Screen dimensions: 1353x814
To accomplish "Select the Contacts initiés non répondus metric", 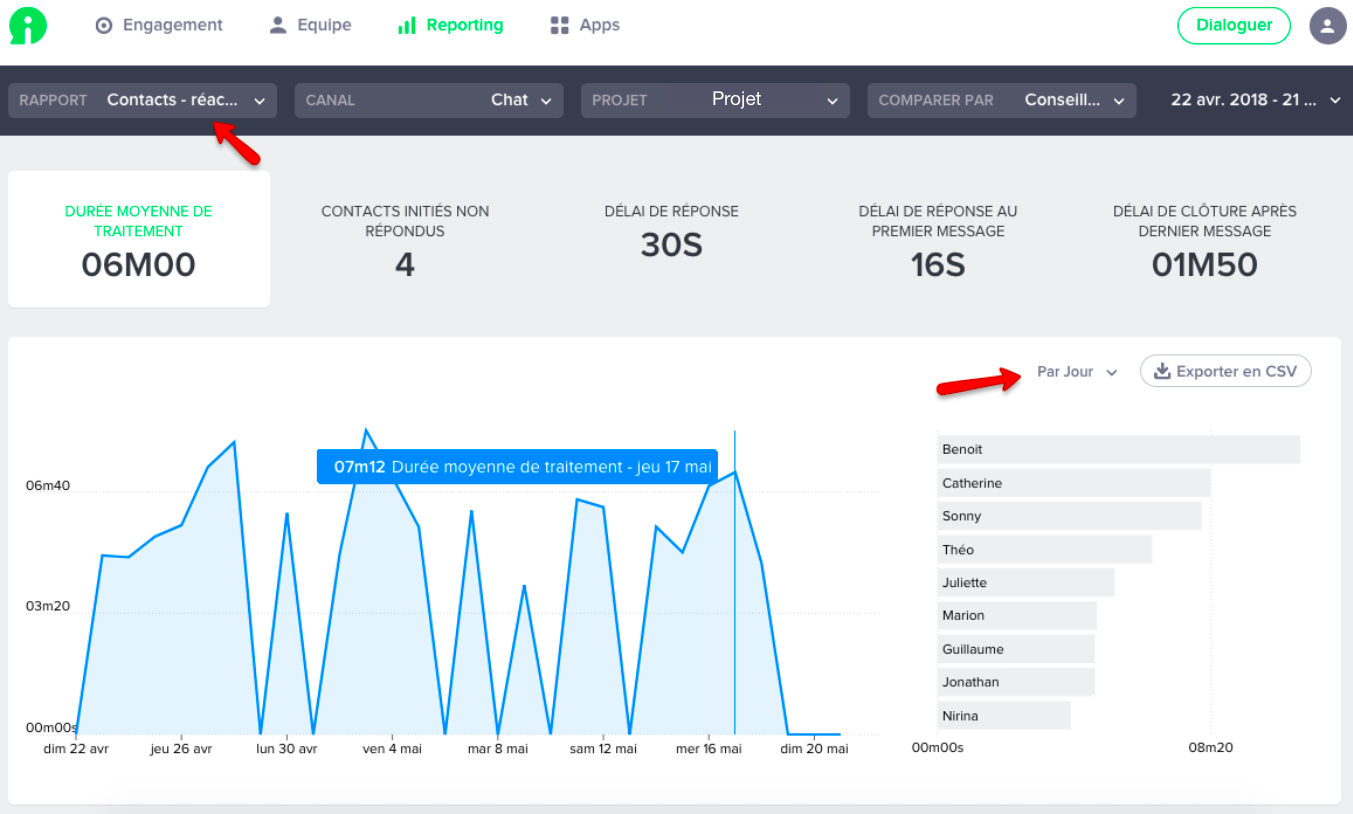I will point(405,239).
